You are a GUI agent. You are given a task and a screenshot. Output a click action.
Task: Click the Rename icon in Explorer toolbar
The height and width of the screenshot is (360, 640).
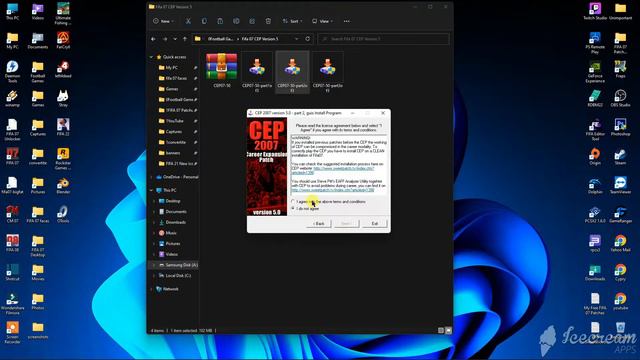[236, 21]
